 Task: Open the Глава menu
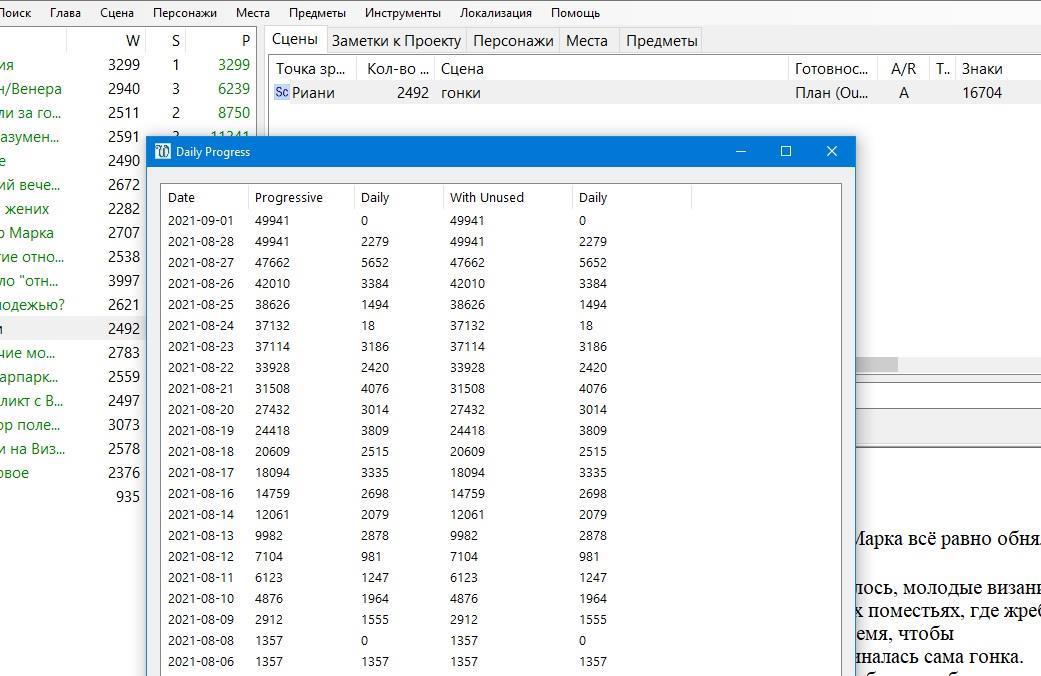click(65, 13)
